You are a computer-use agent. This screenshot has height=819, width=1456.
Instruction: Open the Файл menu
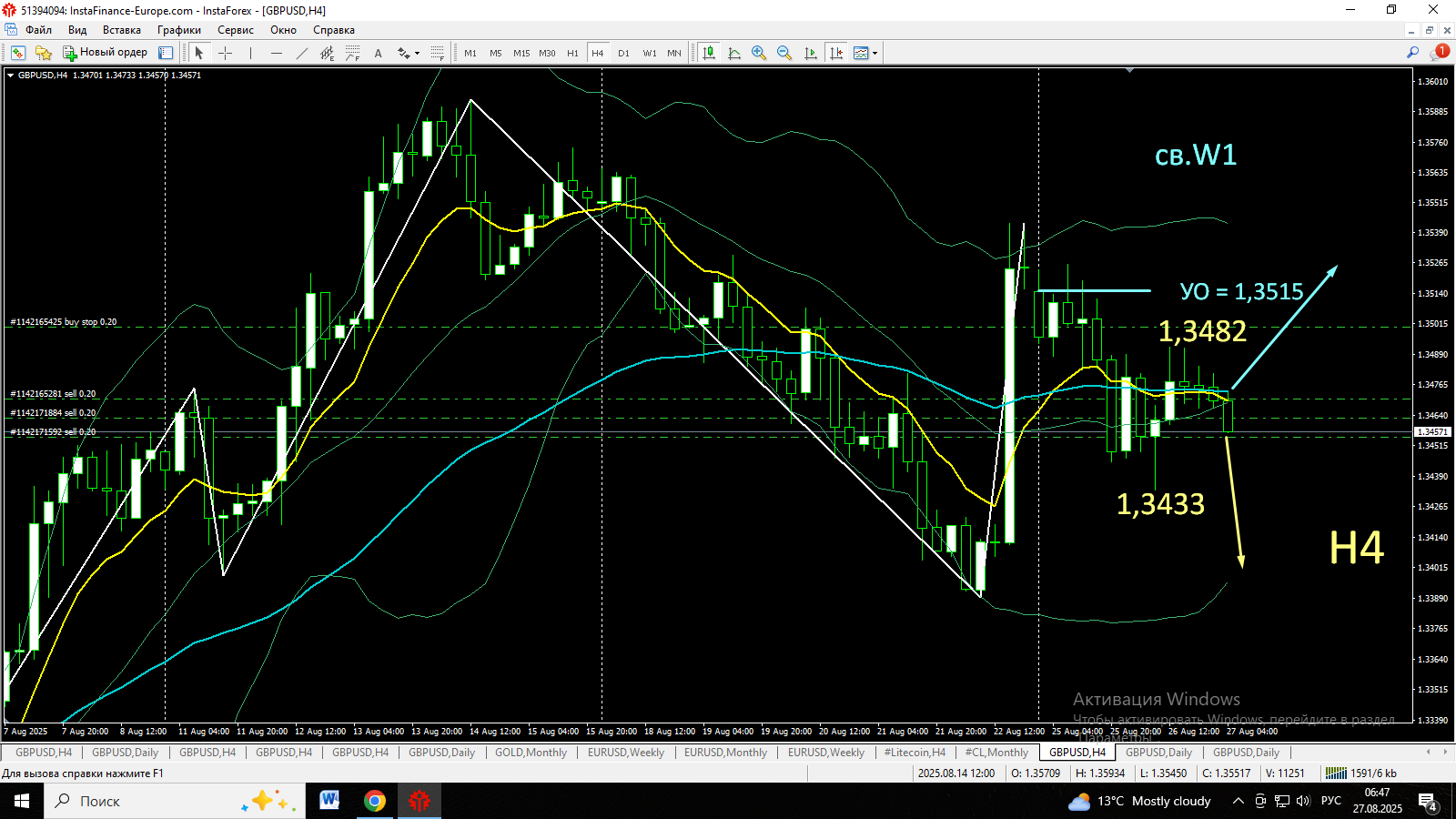pyautogui.click(x=38, y=30)
